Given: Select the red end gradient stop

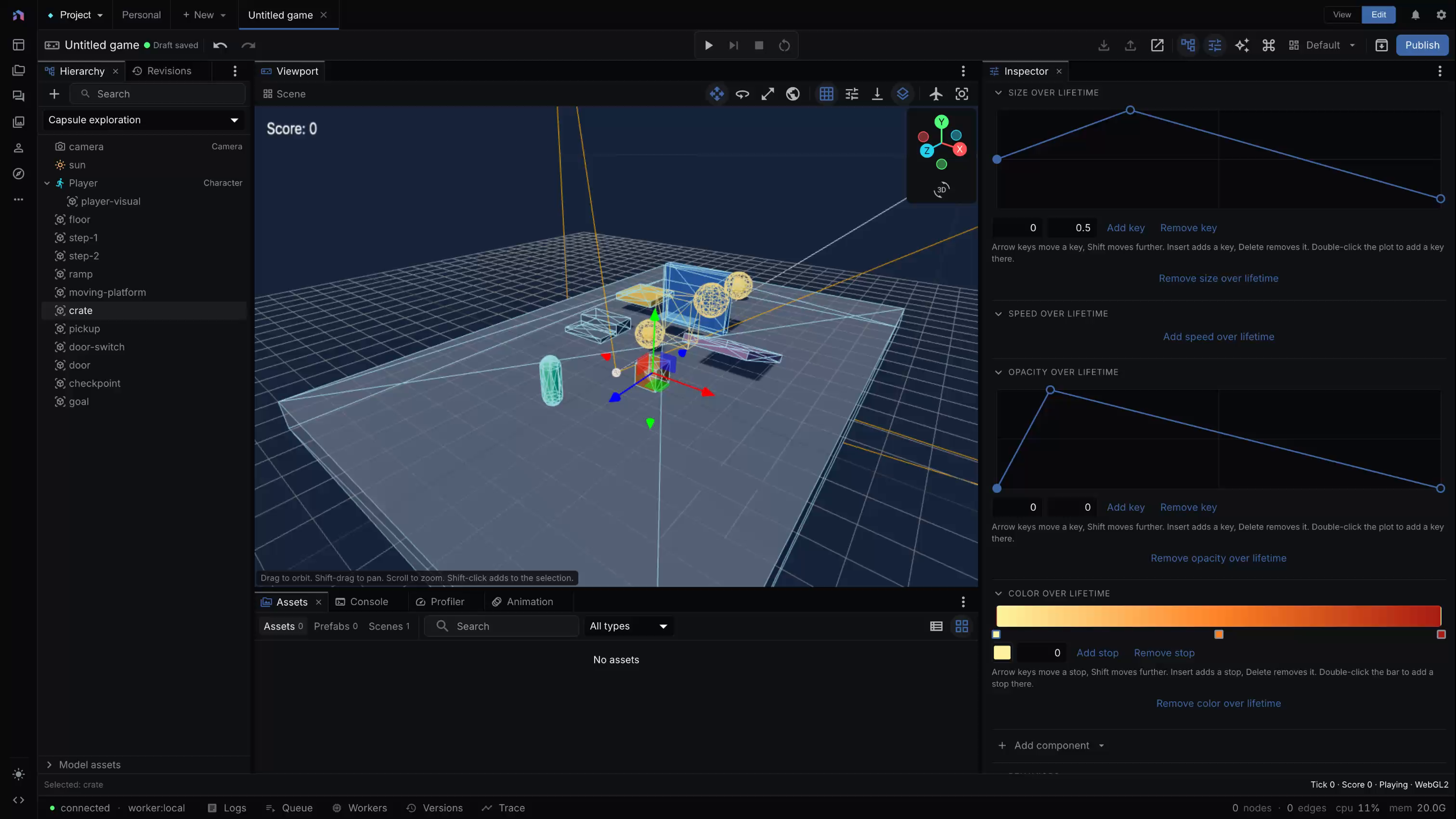Looking at the screenshot, I should 1441,634.
